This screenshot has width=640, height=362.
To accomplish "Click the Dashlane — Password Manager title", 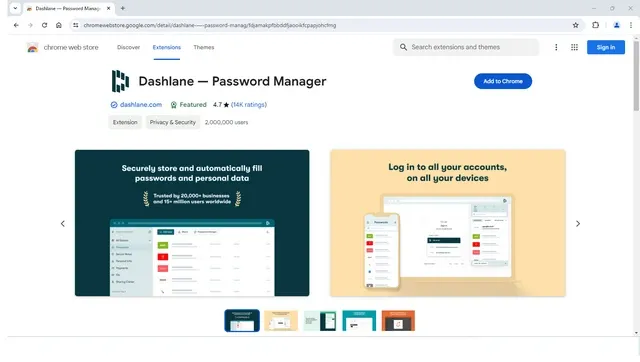I will pyautogui.click(x=232, y=81).
